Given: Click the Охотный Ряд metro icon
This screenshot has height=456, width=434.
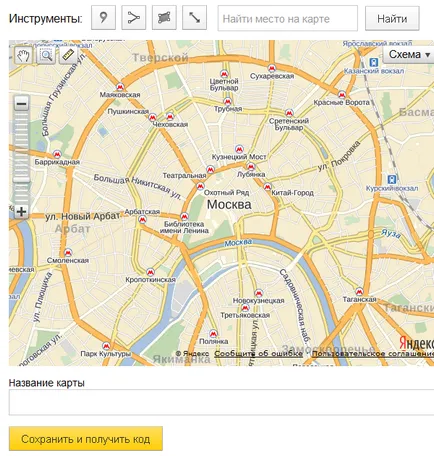Looking at the screenshot, I should [200, 186].
